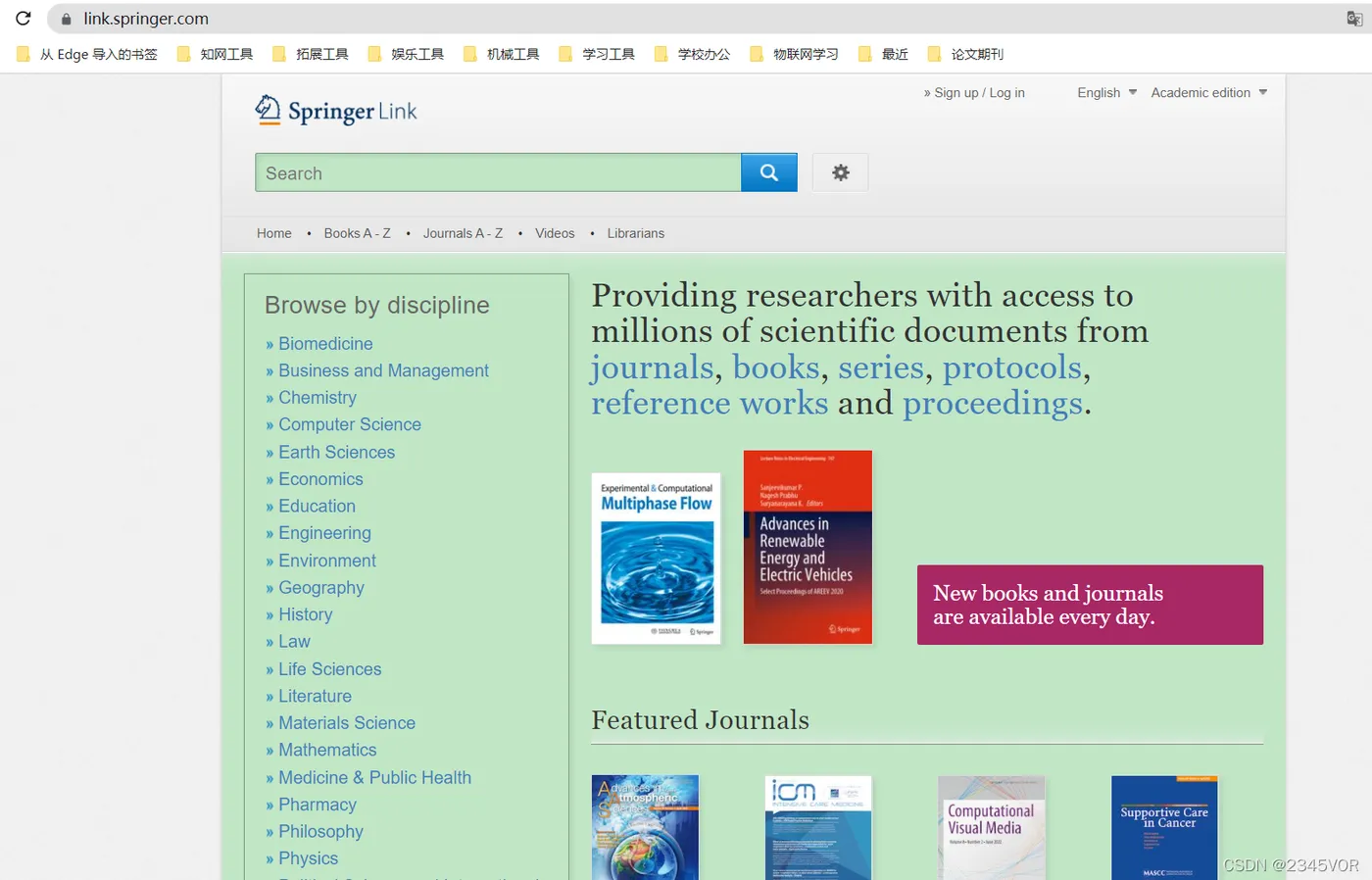
Task: Browse the Biomedicine discipline
Action: tap(325, 344)
